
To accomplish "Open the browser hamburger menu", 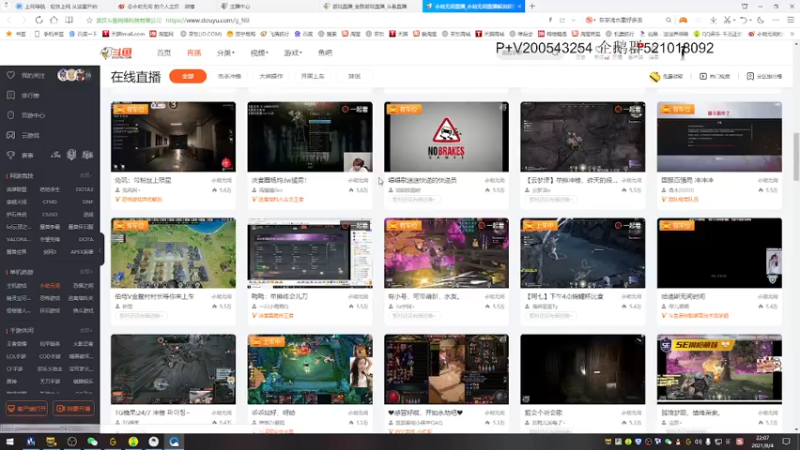I will [791, 20].
